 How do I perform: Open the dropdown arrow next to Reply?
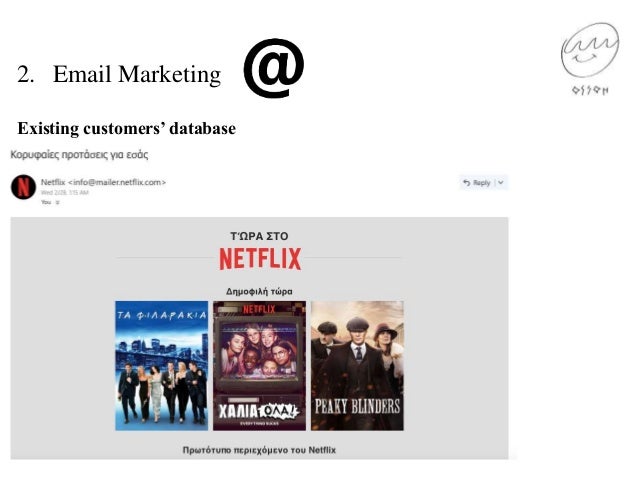[x=501, y=183]
